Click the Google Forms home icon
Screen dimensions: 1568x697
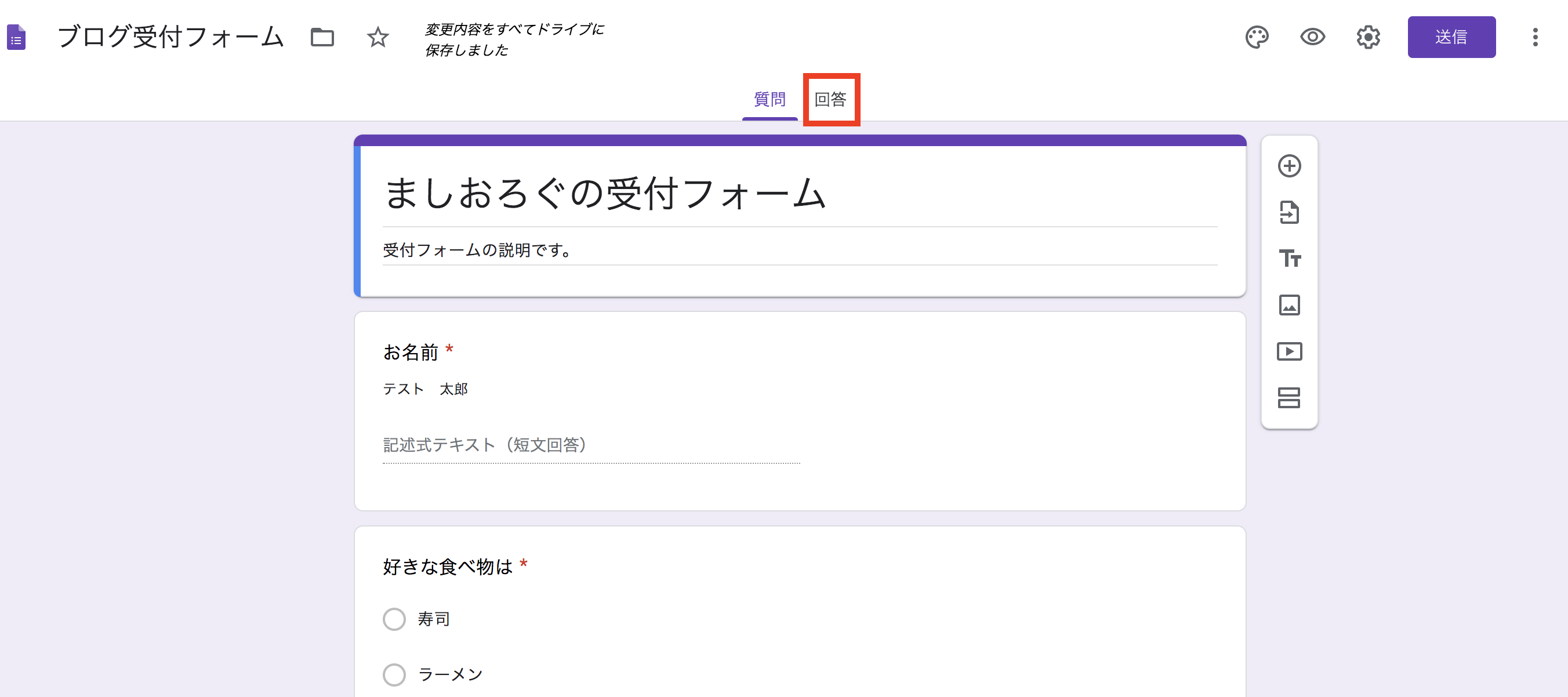point(16,37)
